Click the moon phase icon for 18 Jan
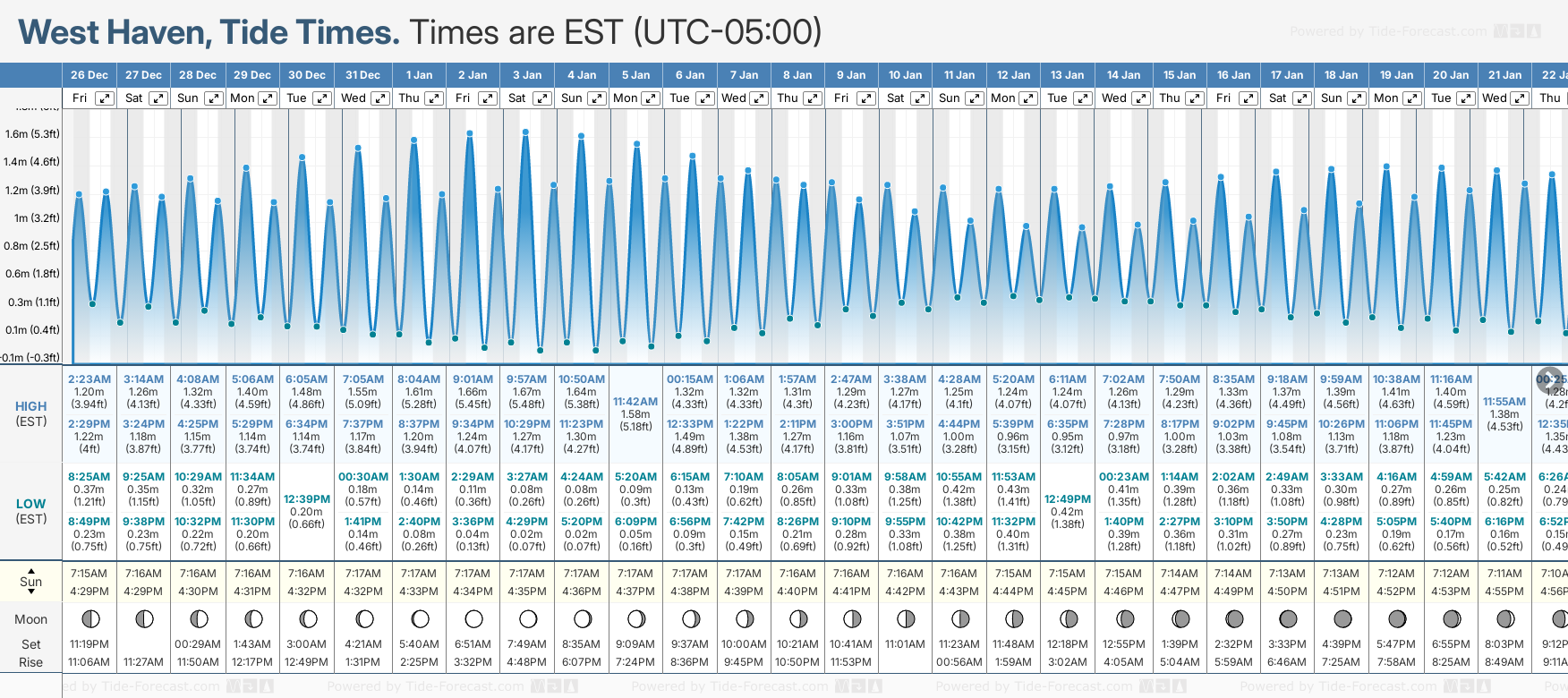 1342,618
